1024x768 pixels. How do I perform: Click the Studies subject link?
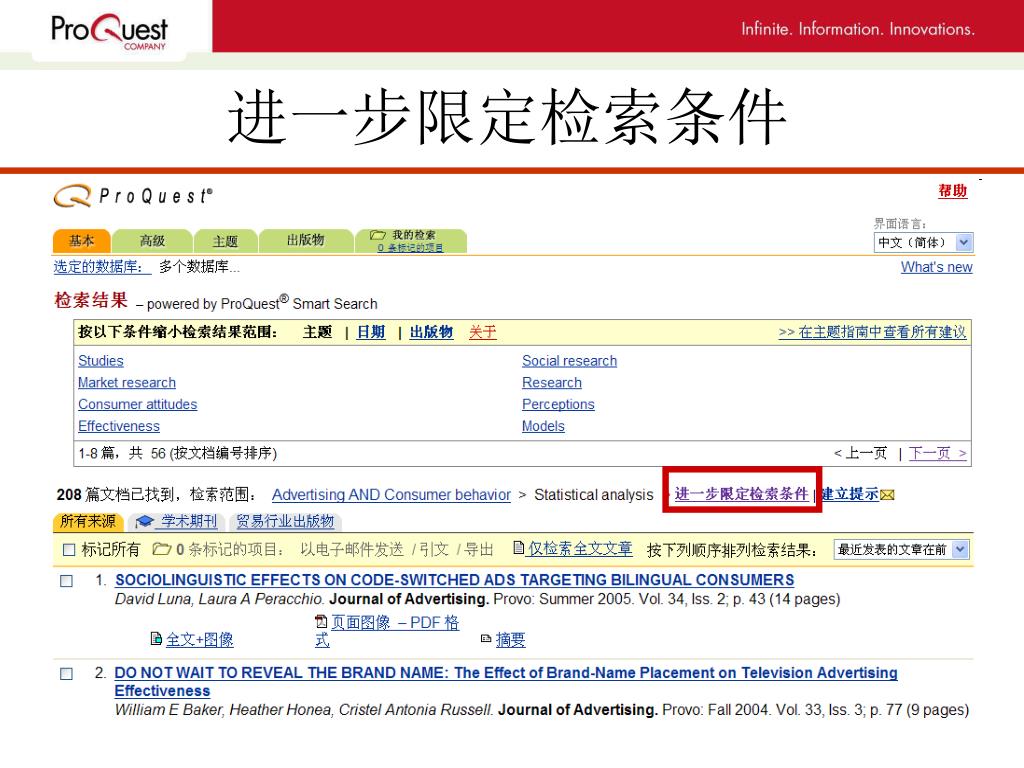pos(101,360)
